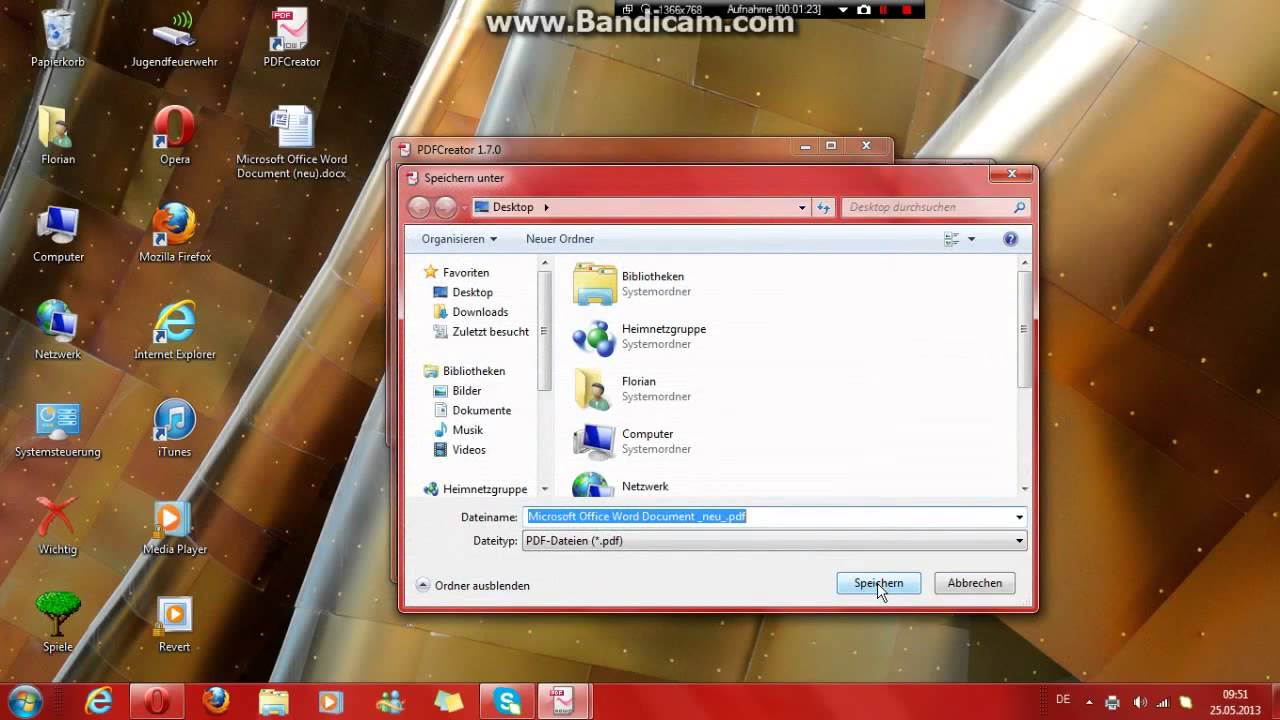
Task: Select Musik library in navigation pane
Action: click(x=458, y=430)
